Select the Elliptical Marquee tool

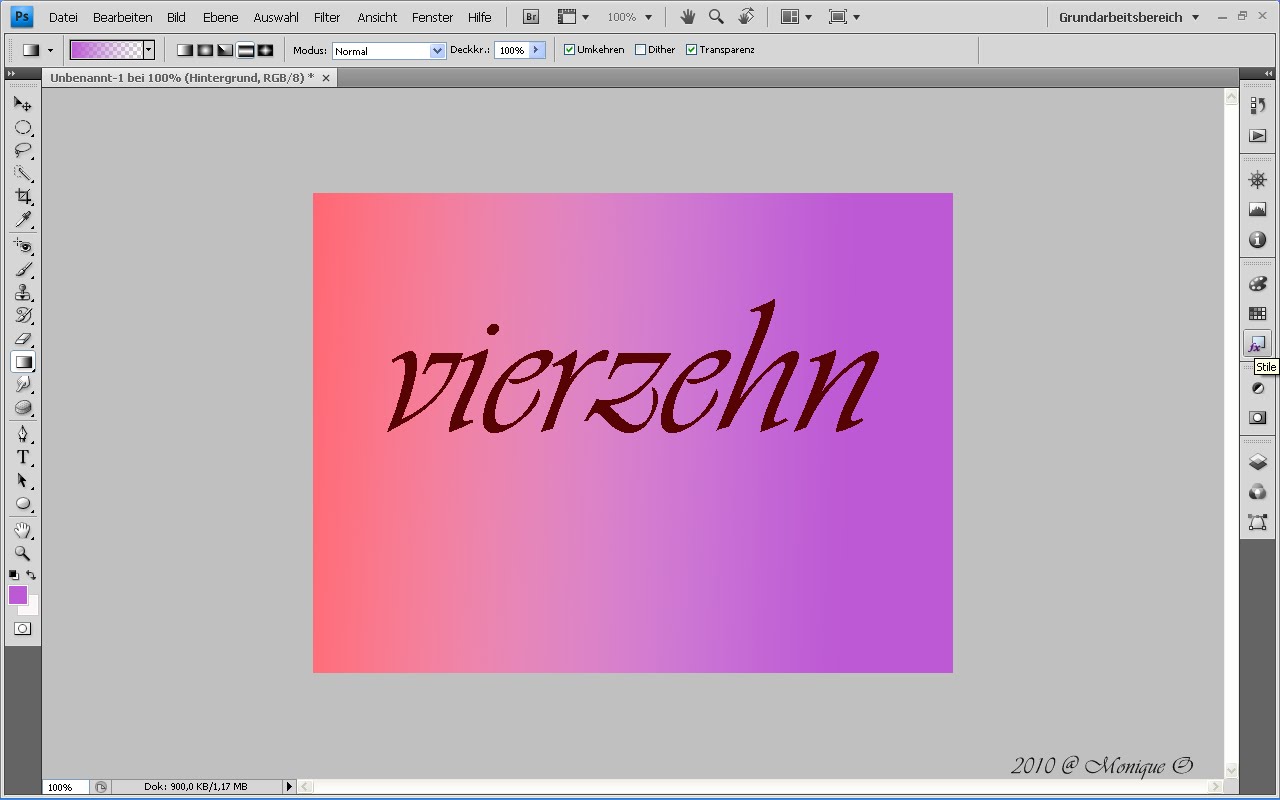click(x=22, y=128)
